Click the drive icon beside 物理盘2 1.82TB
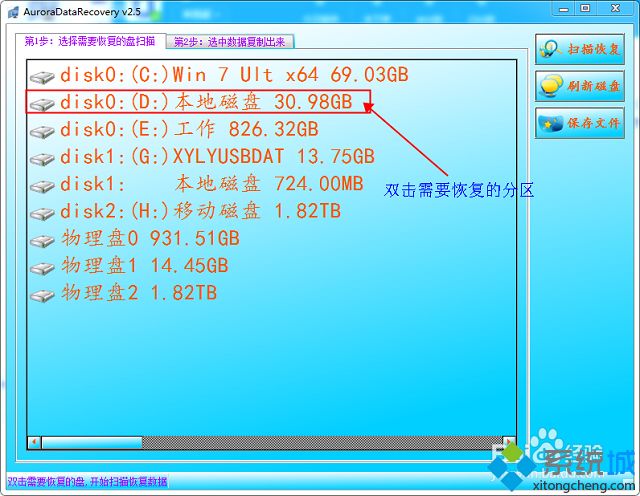 [42, 296]
